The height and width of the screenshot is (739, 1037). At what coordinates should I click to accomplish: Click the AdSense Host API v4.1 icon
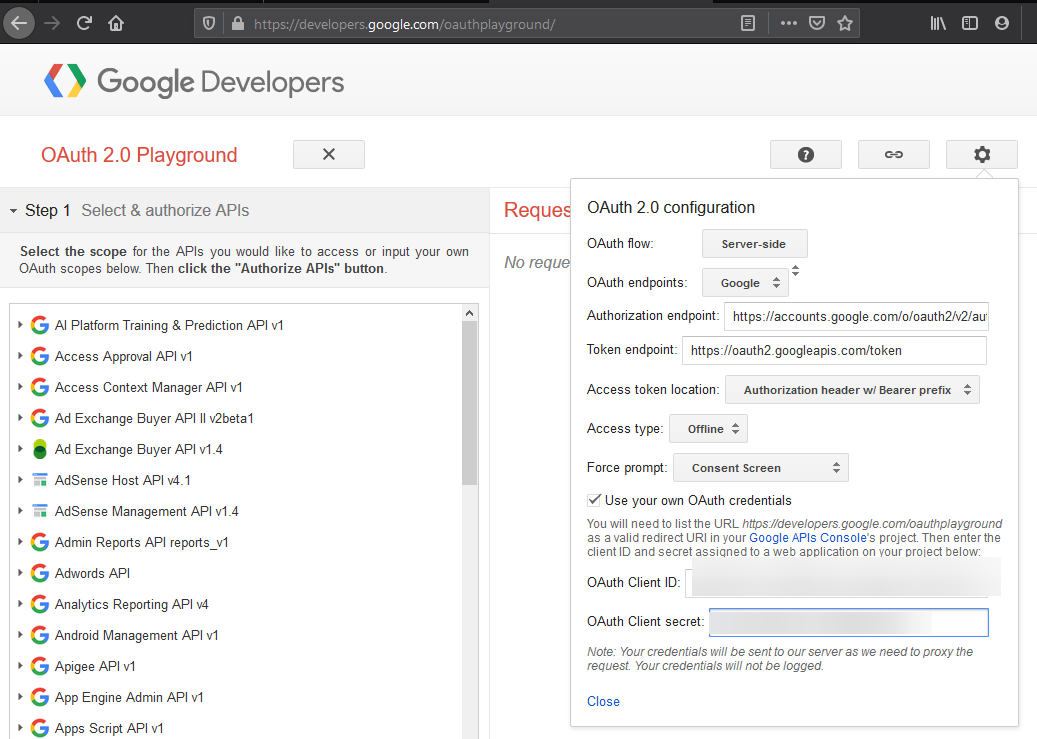(x=40, y=480)
